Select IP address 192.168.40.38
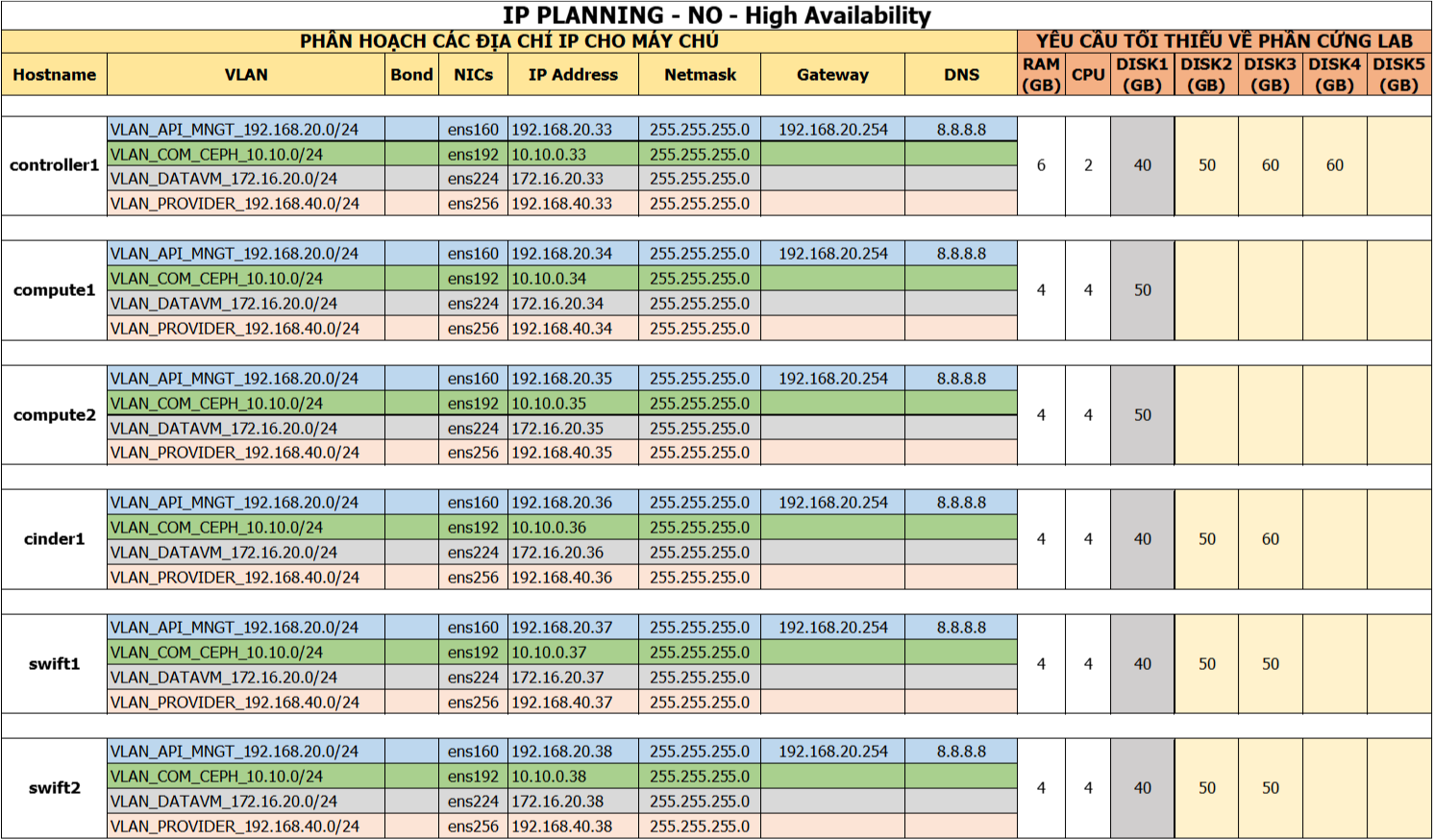The image size is (1434, 840). pos(574,827)
